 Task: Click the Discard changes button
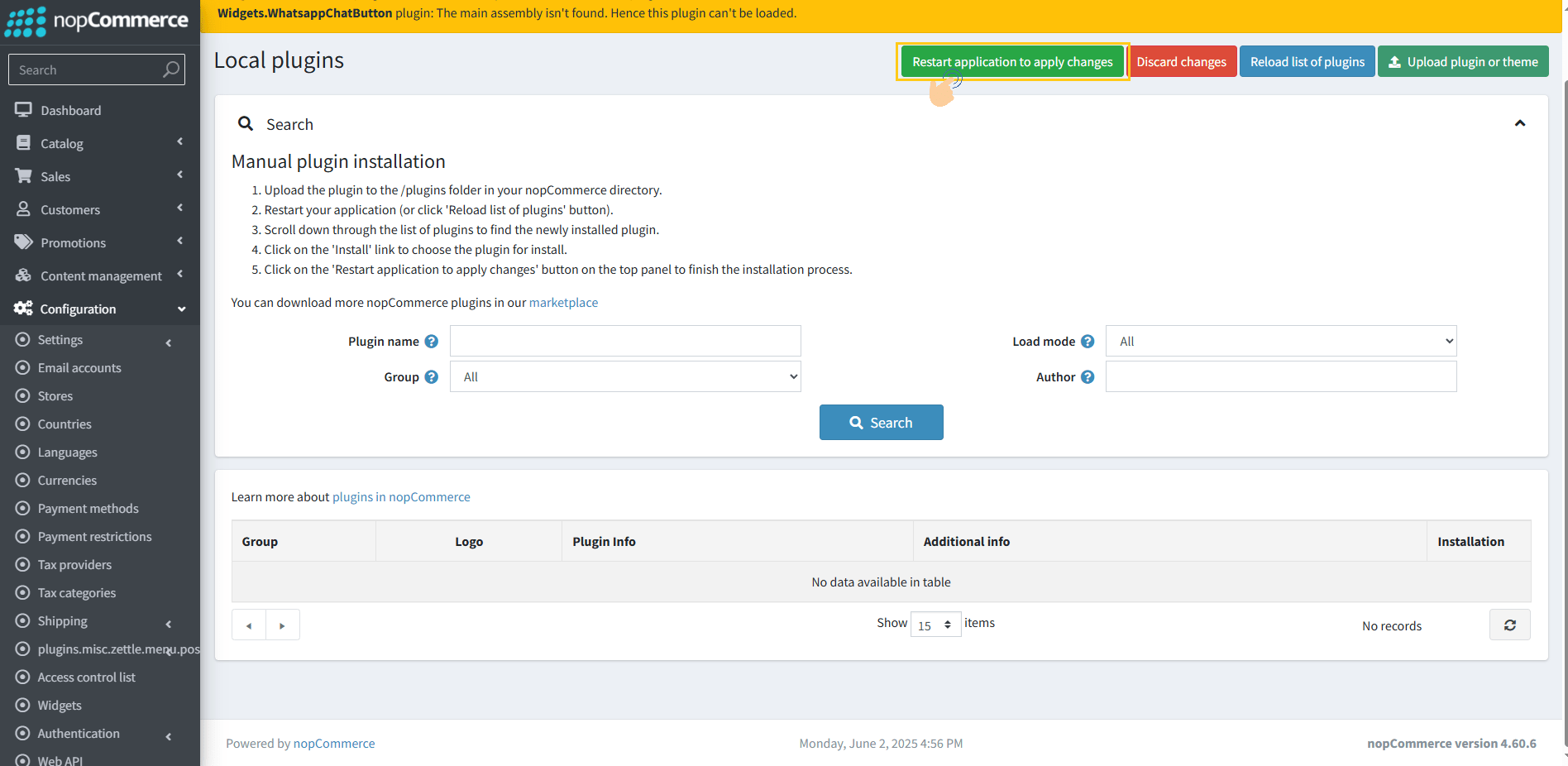1181,62
